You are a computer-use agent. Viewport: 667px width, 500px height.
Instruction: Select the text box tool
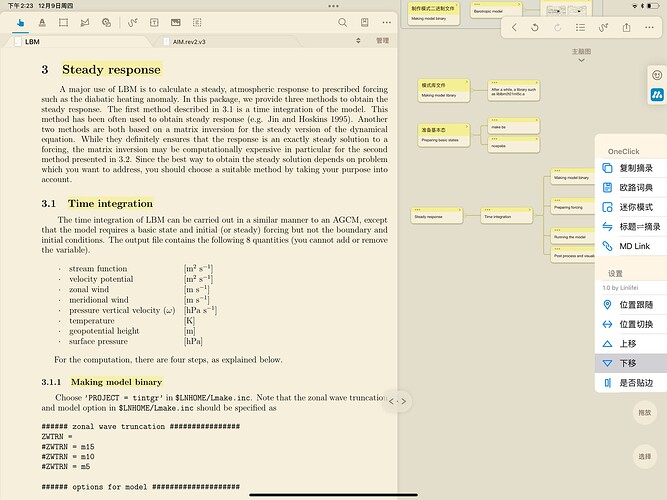154,23
